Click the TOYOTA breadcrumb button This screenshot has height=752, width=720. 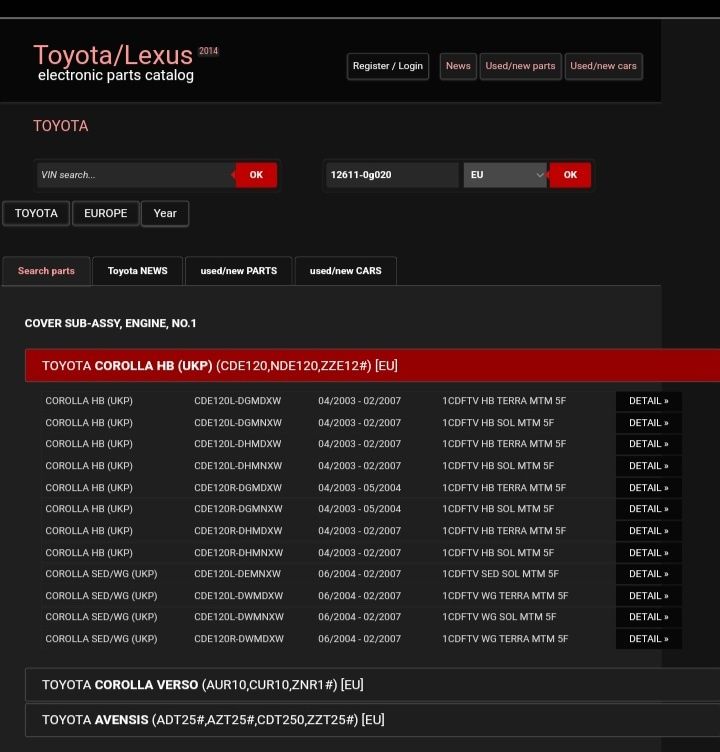36,213
